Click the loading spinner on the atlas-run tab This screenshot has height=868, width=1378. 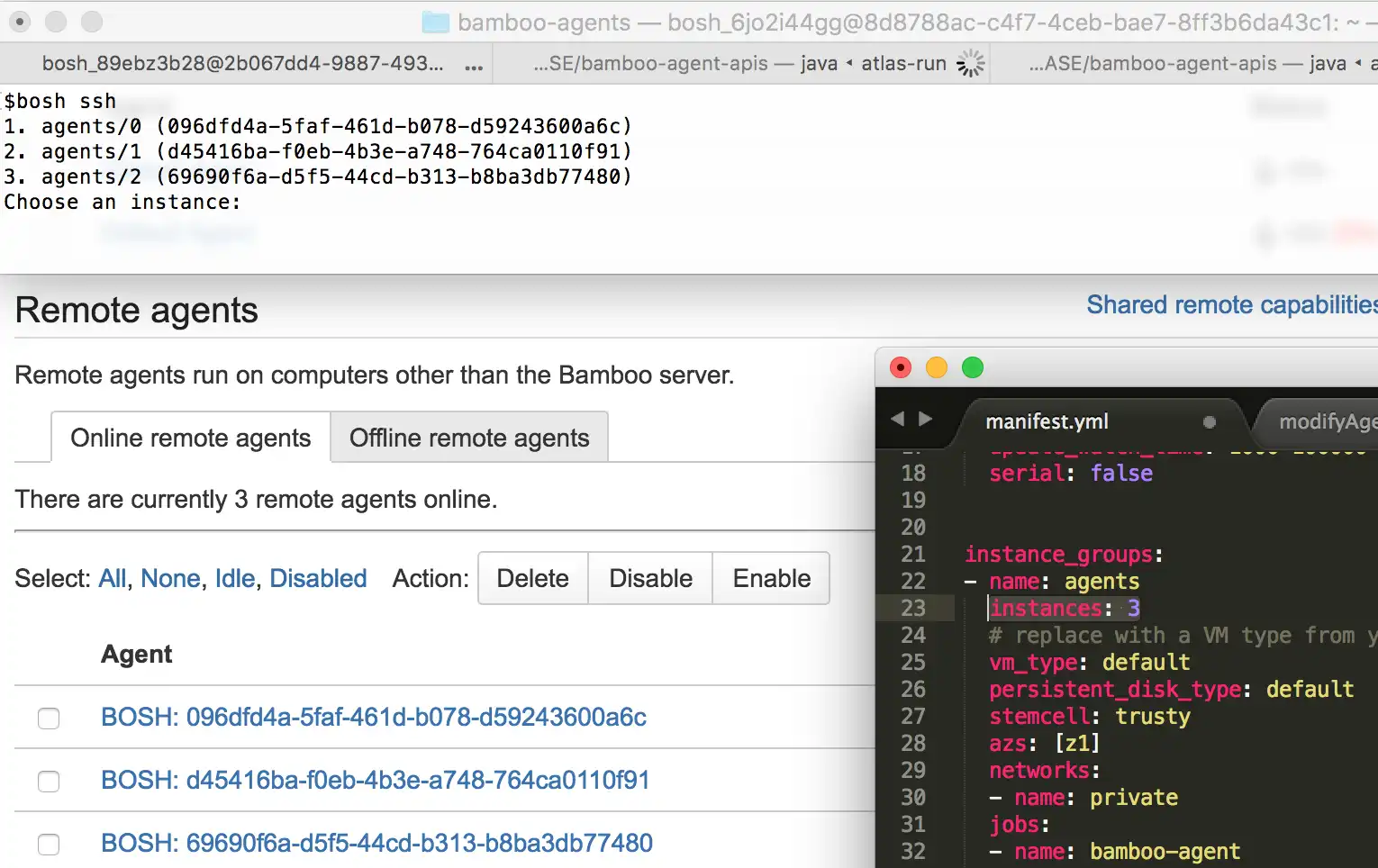point(970,63)
